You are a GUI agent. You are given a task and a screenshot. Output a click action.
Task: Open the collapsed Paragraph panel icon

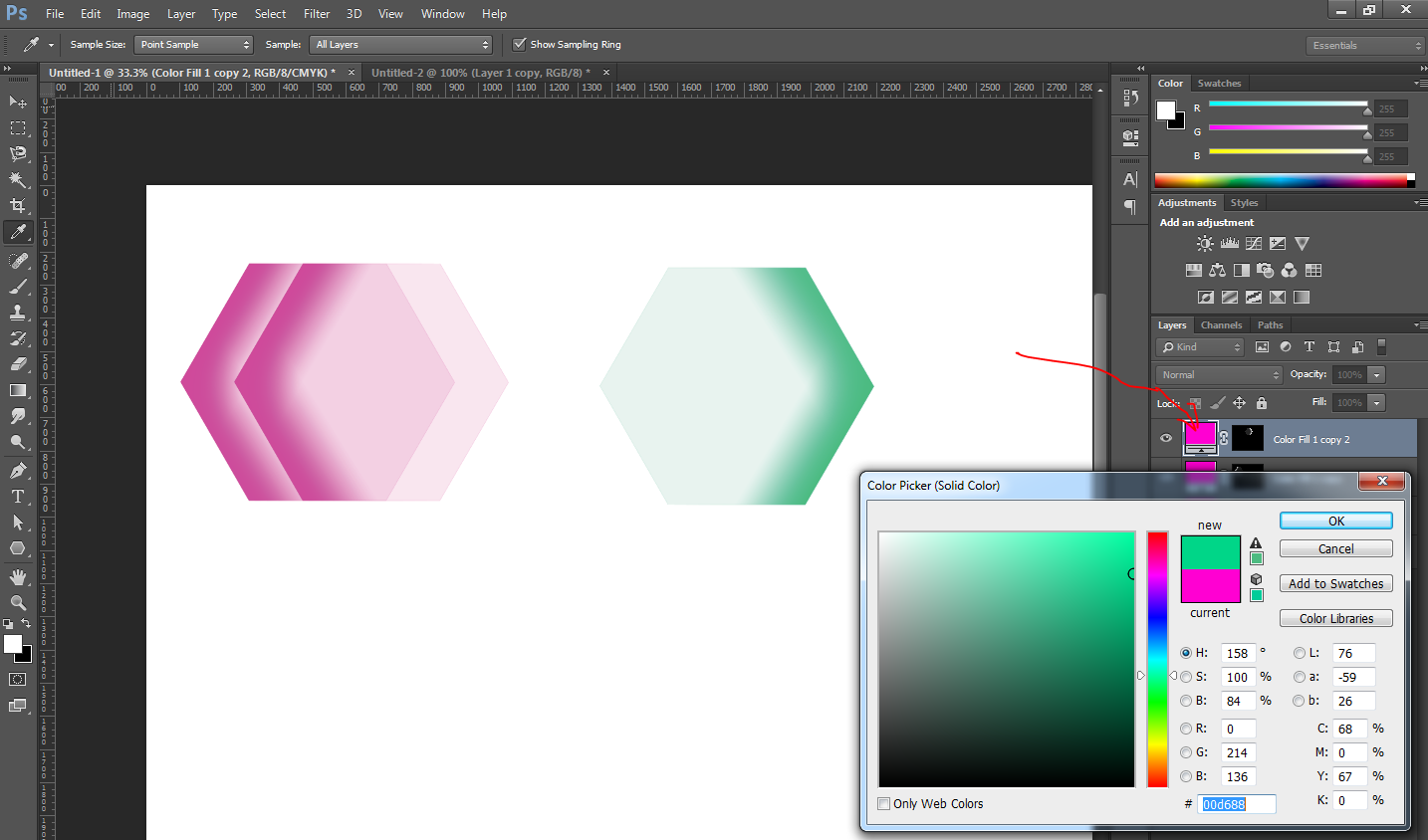(1130, 207)
